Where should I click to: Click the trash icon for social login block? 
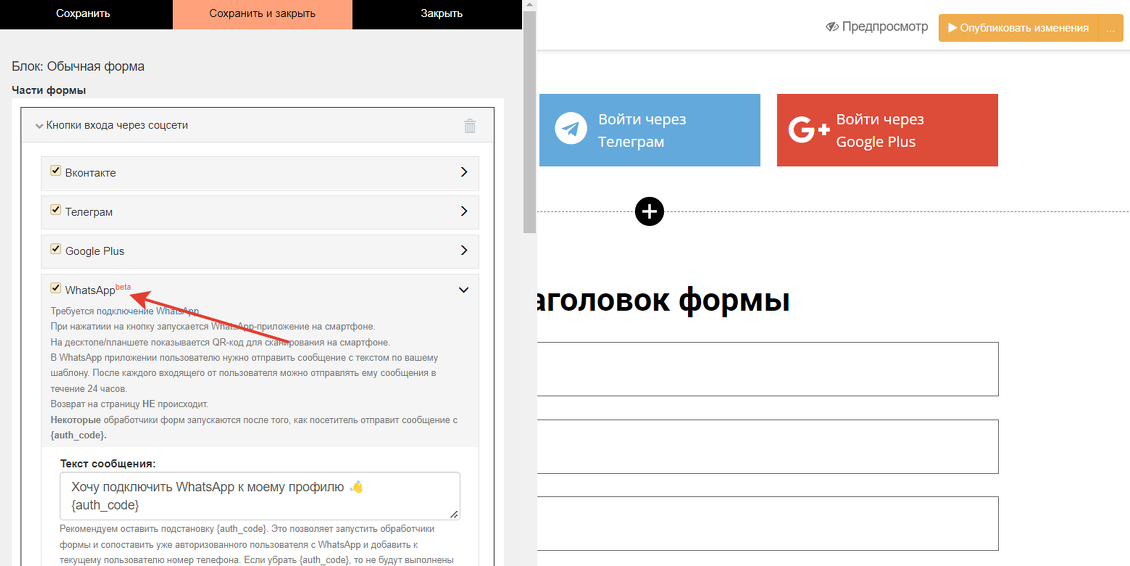[x=470, y=126]
